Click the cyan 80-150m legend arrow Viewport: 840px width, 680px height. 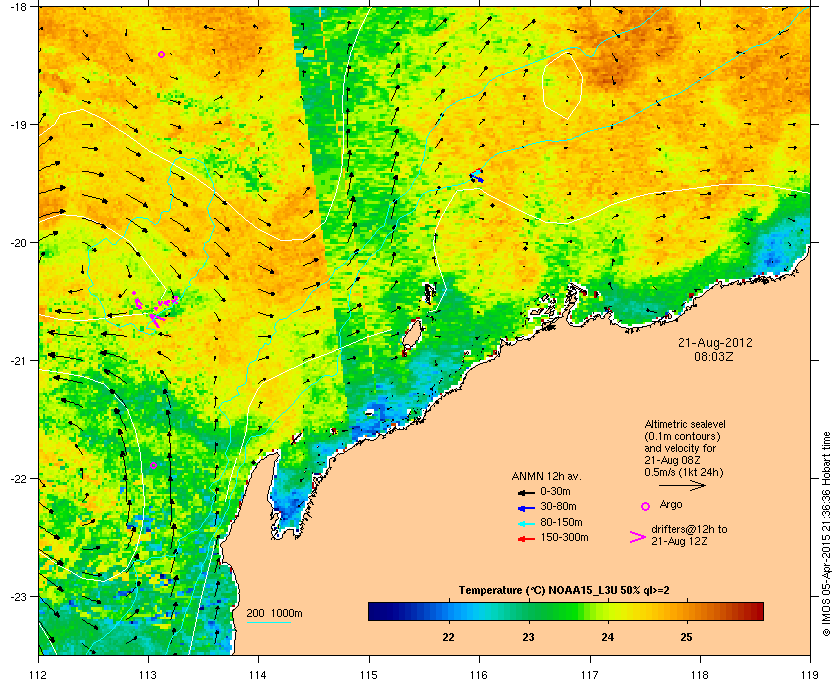click(527, 524)
